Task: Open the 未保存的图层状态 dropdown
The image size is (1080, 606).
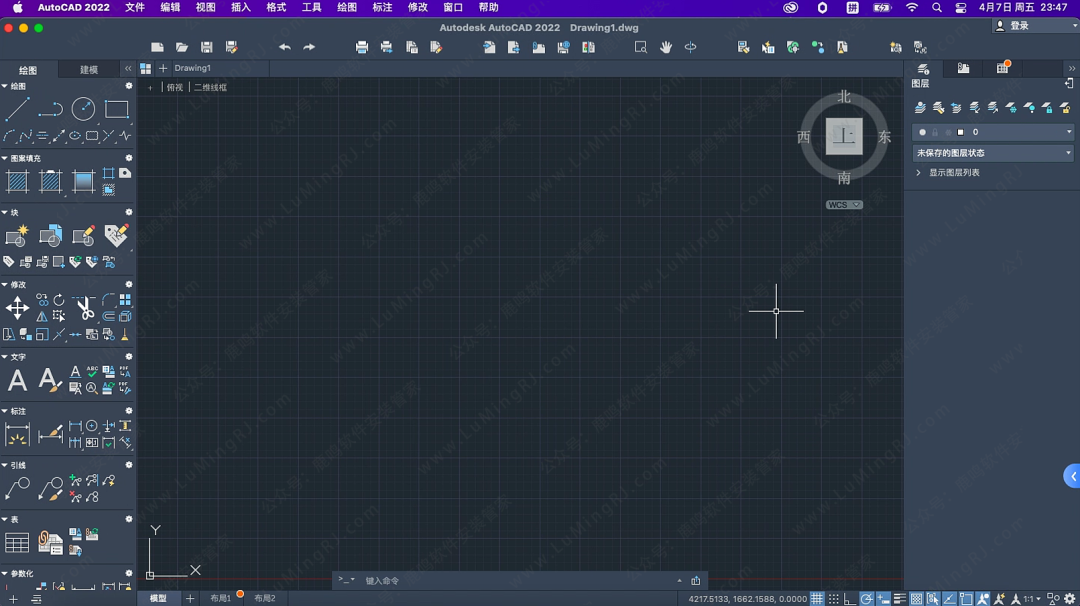Action: pyautogui.click(x=993, y=153)
